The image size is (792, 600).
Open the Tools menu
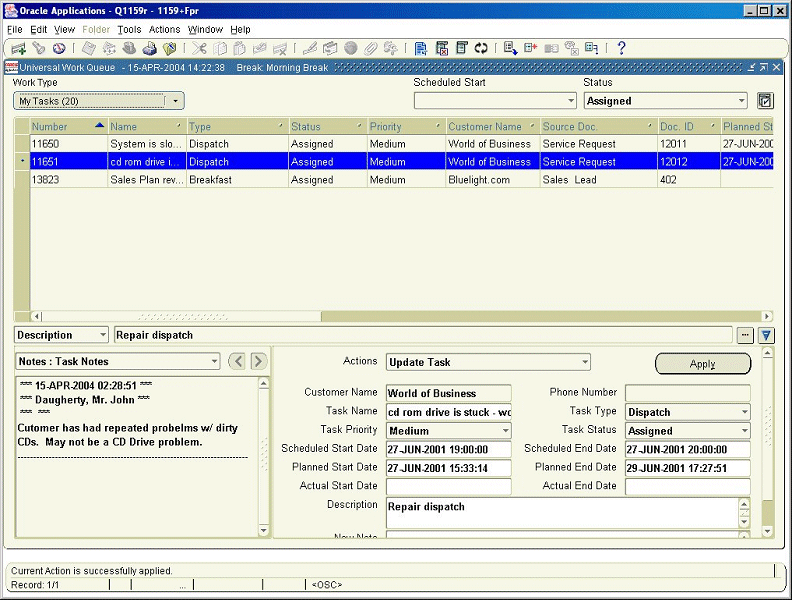pyautogui.click(x=129, y=30)
